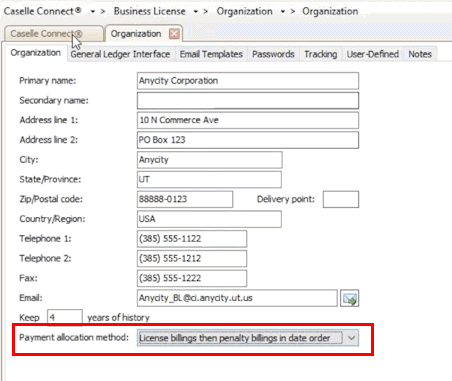Click the first Organization breadcrumb item

244,11
